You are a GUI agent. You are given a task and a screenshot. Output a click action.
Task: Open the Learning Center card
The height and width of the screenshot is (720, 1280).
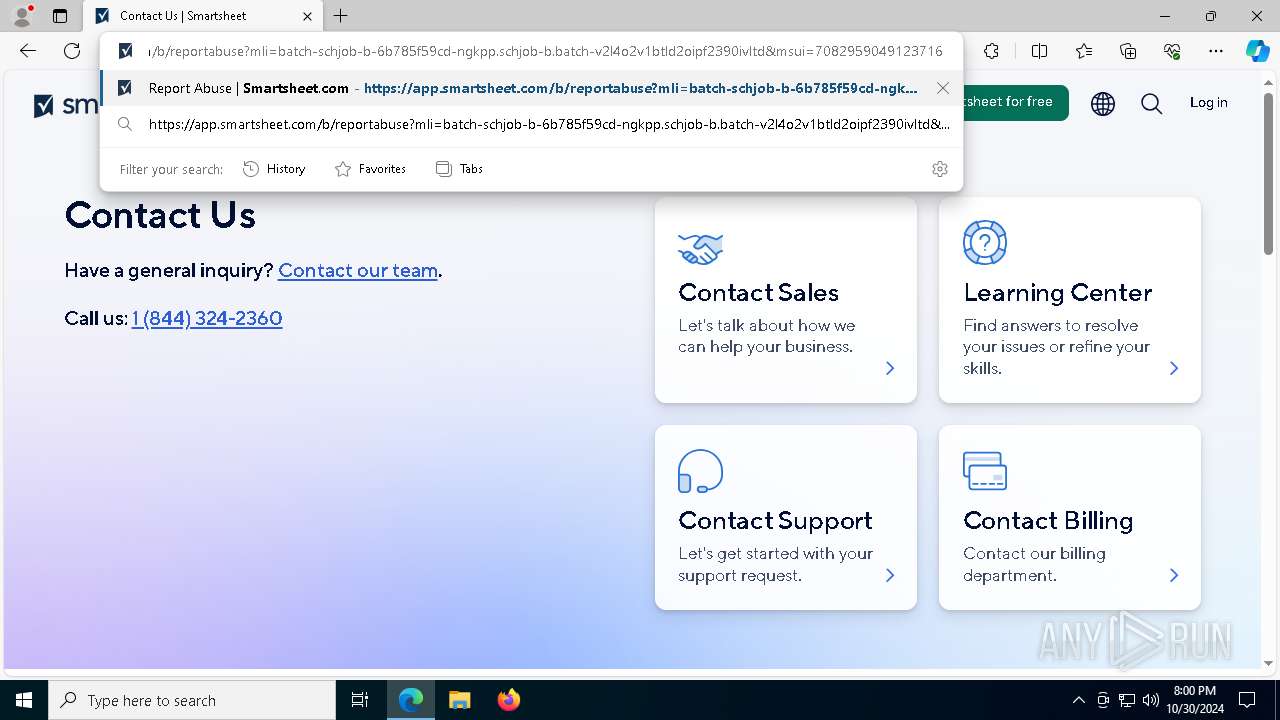tap(1070, 300)
